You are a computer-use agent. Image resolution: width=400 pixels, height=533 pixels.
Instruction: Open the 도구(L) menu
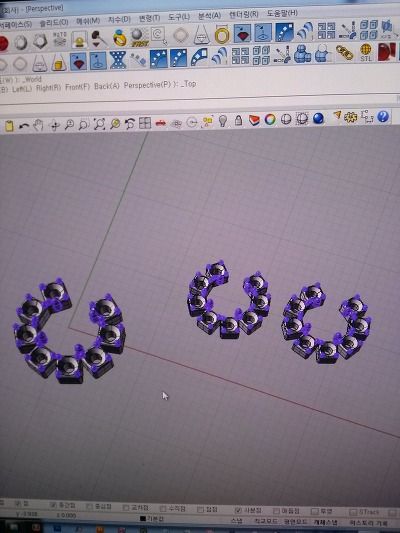179,17
